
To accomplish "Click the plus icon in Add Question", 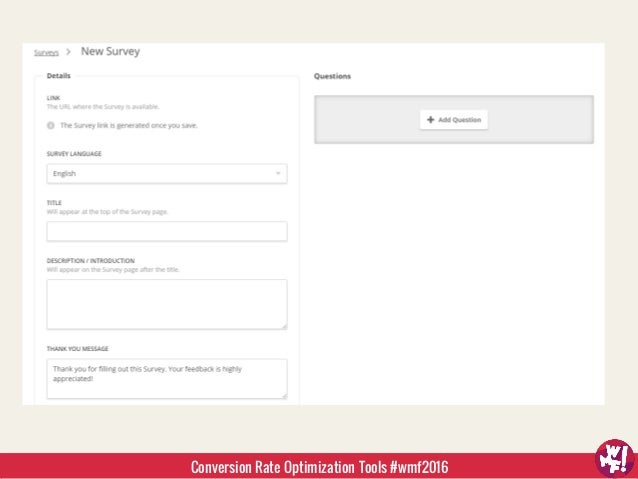I will (x=430, y=120).
